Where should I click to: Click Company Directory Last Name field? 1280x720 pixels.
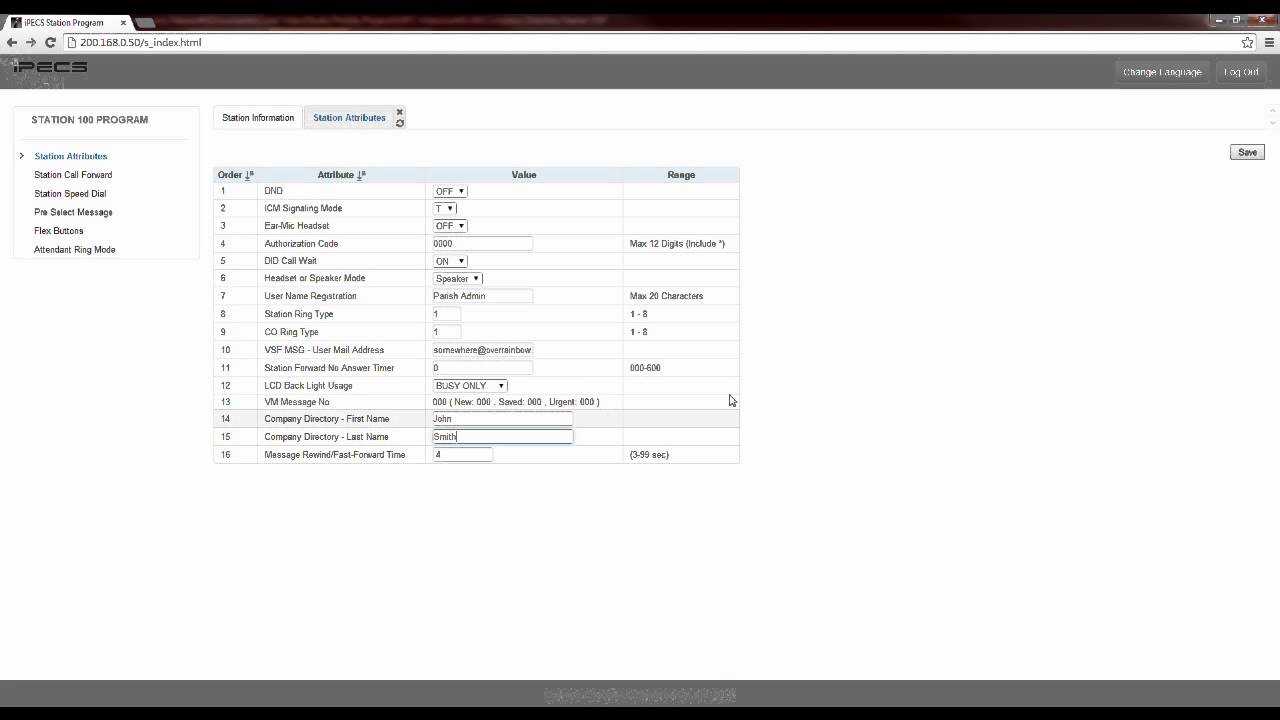pyautogui.click(x=502, y=437)
